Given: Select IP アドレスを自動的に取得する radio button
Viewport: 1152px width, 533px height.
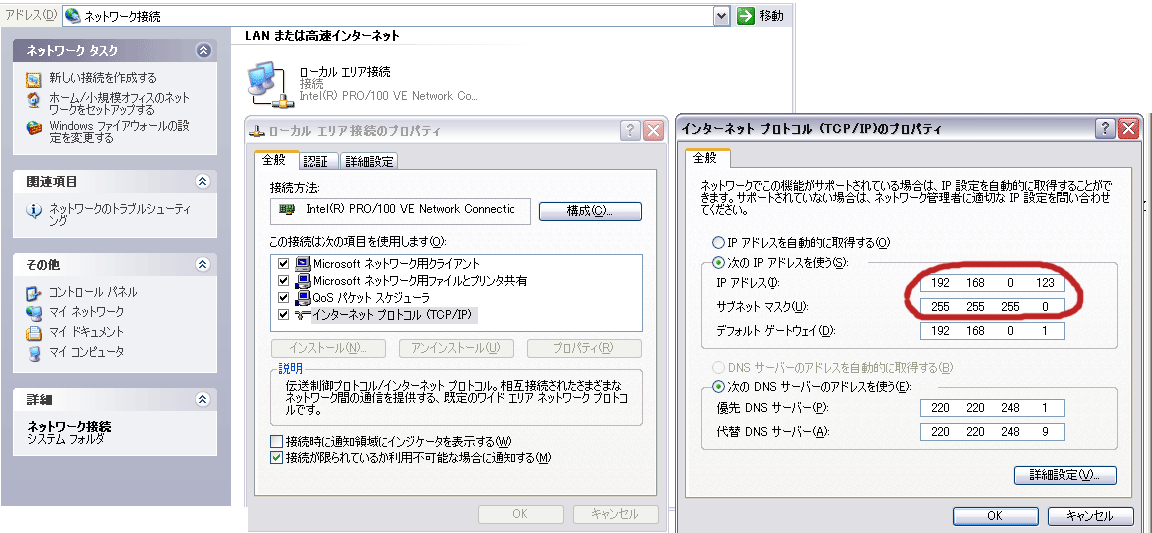Looking at the screenshot, I should pos(717,243).
